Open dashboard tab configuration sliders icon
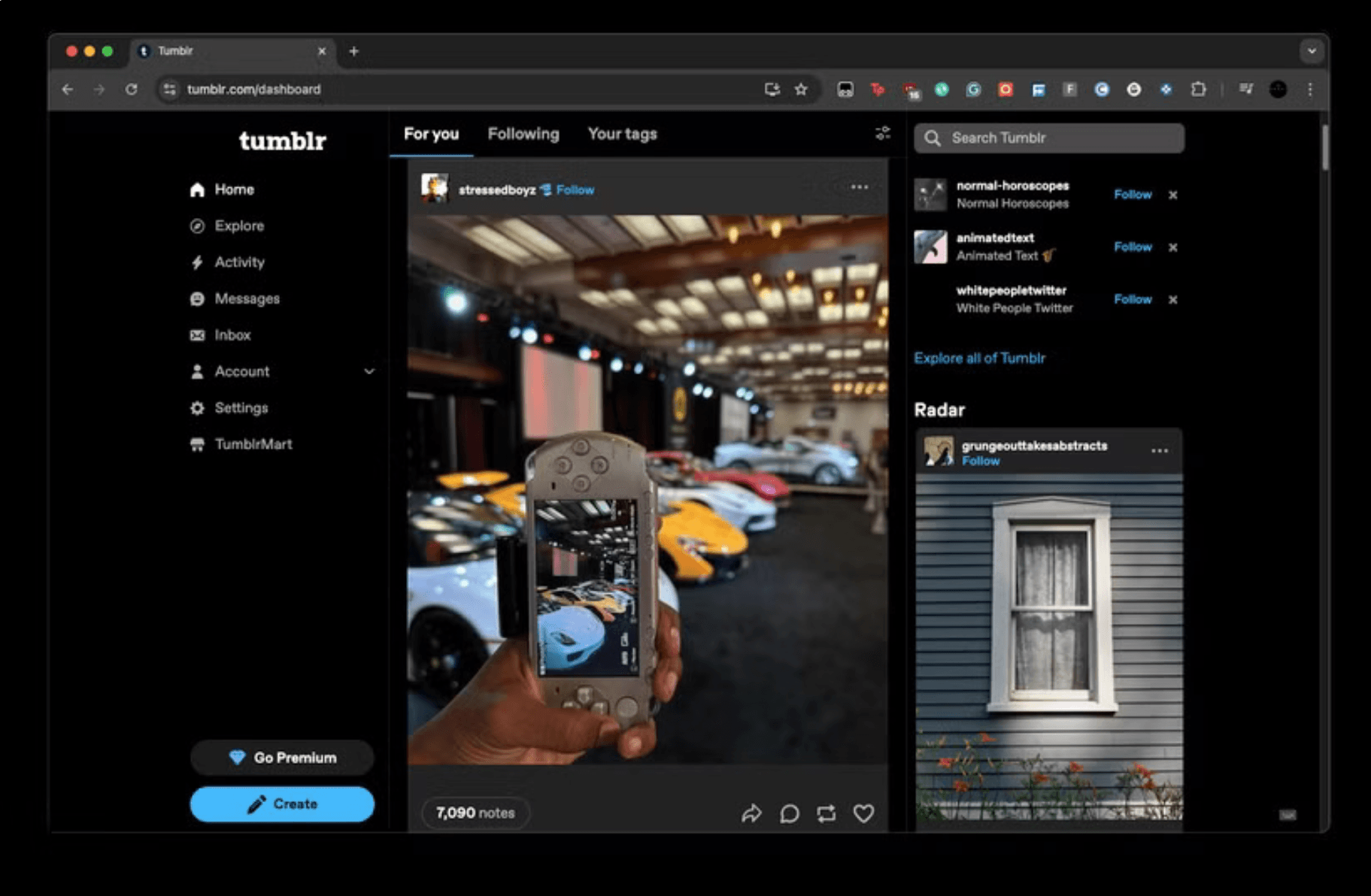 coord(883,133)
